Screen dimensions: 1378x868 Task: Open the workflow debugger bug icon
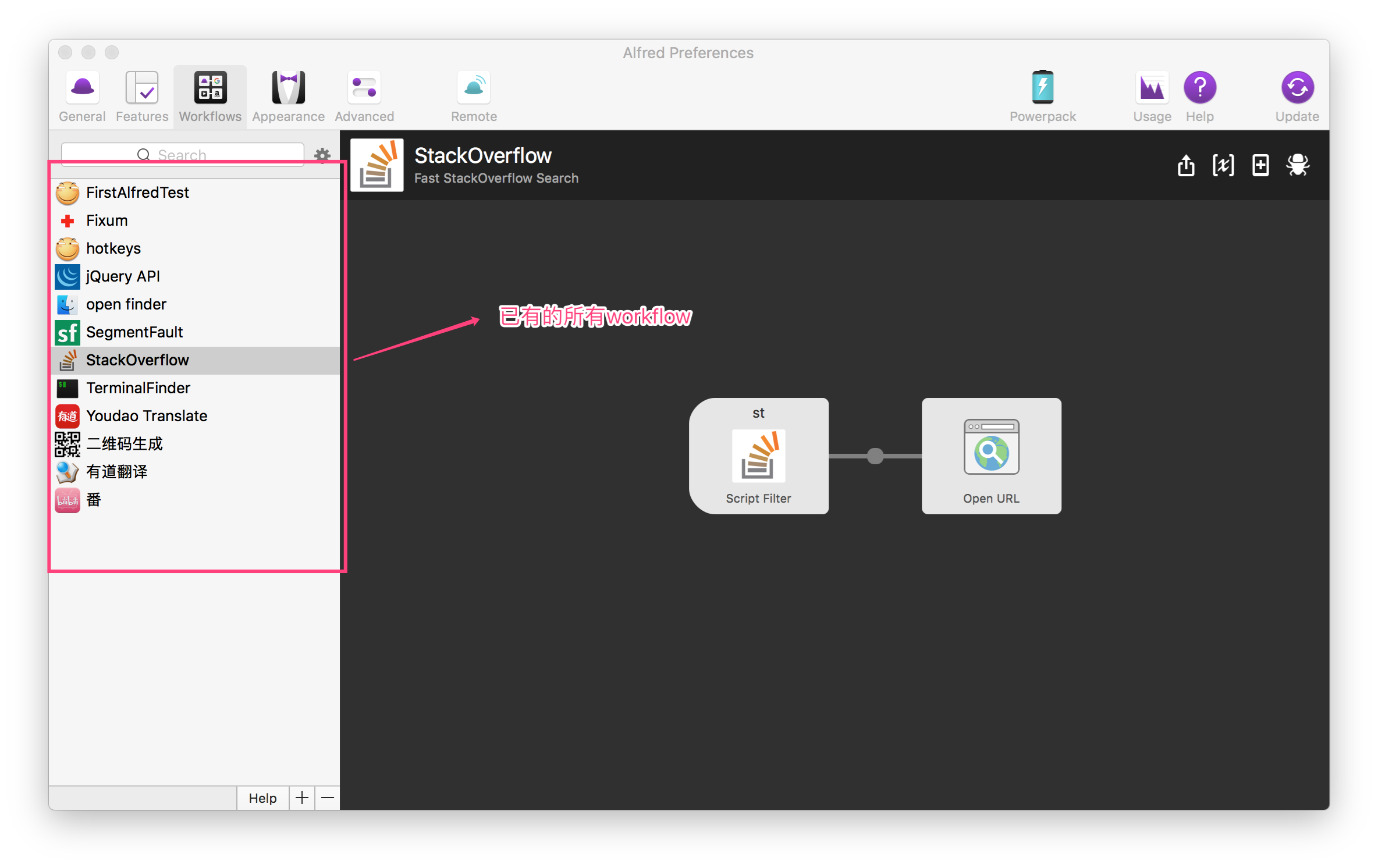(1298, 166)
